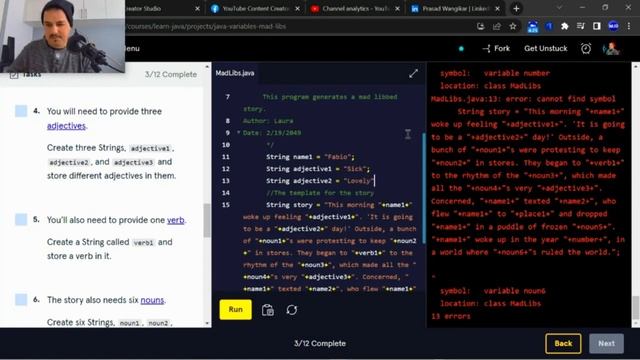Reset the workspace with refresh icon
This screenshot has height=360, width=640.
(292, 310)
